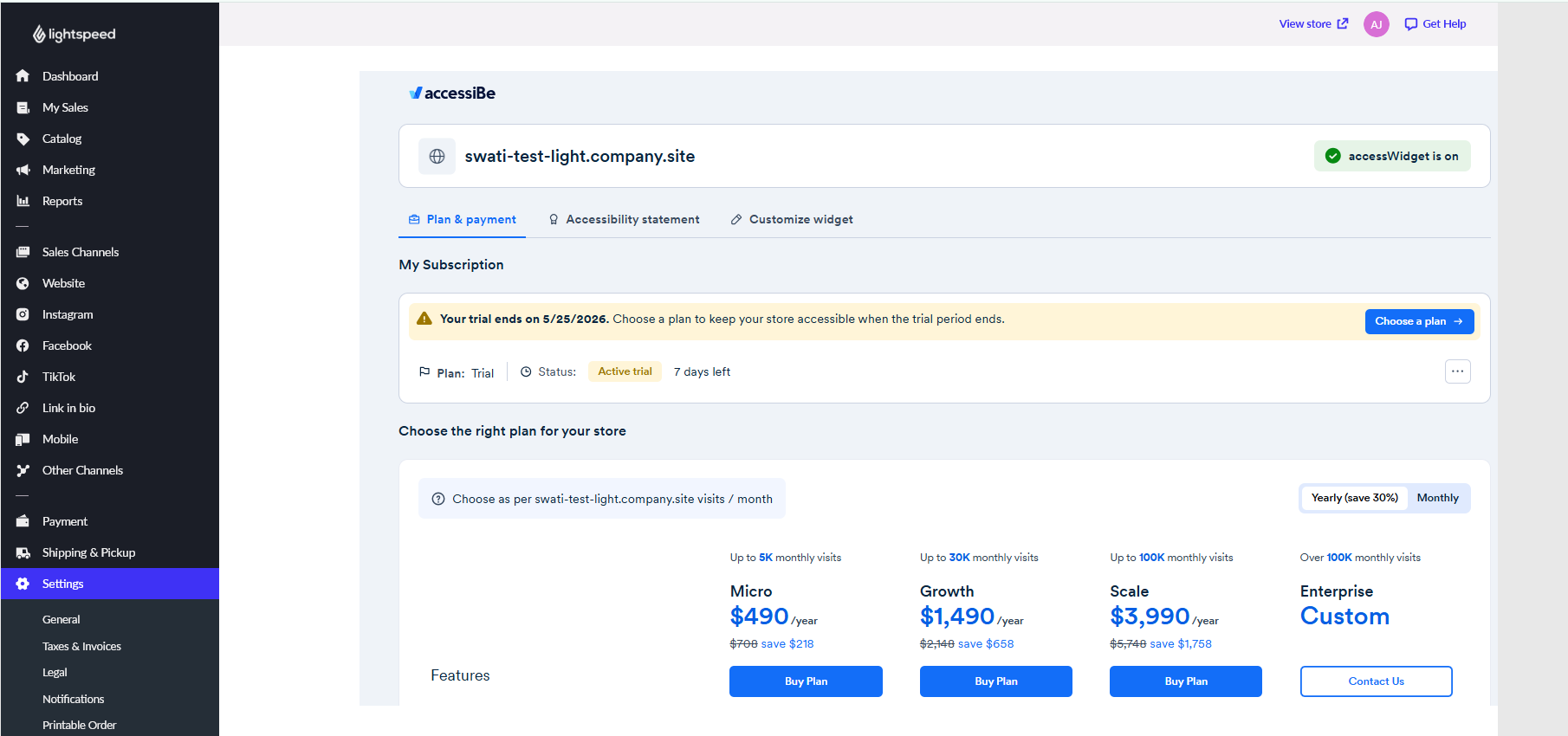Image resolution: width=1568 pixels, height=736 pixels.
Task: Click the Instagram icon in sidebar
Action: click(23, 314)
